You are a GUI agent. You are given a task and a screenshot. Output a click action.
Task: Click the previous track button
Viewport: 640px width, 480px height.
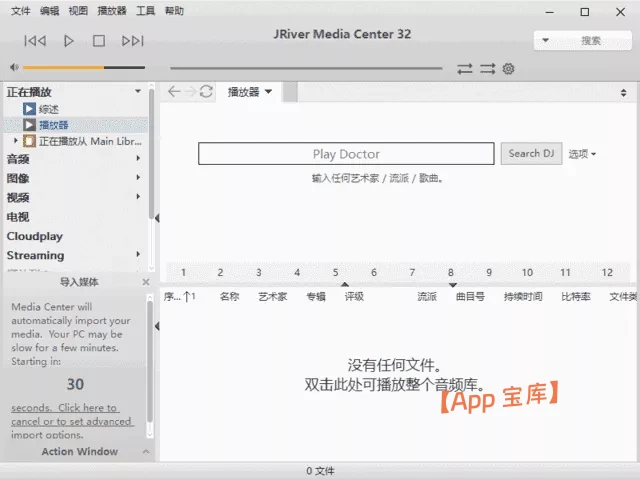[35, 41]
